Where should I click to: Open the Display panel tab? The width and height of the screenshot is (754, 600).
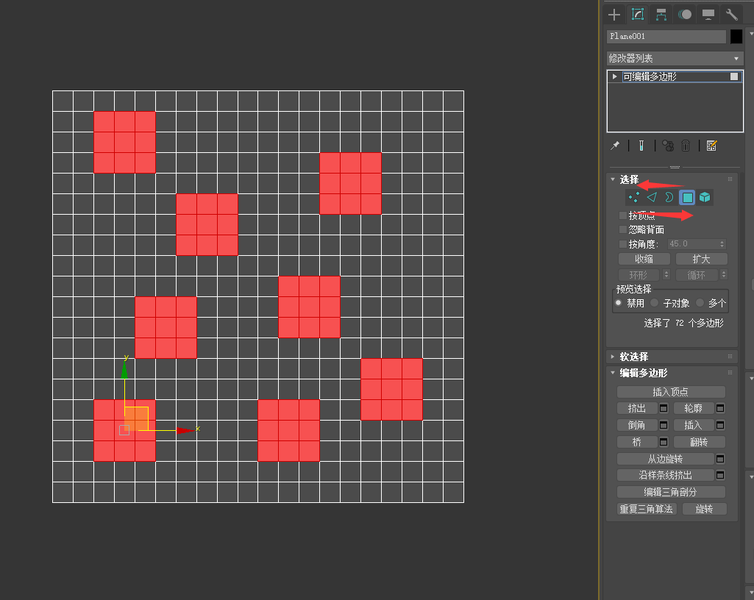708,14
